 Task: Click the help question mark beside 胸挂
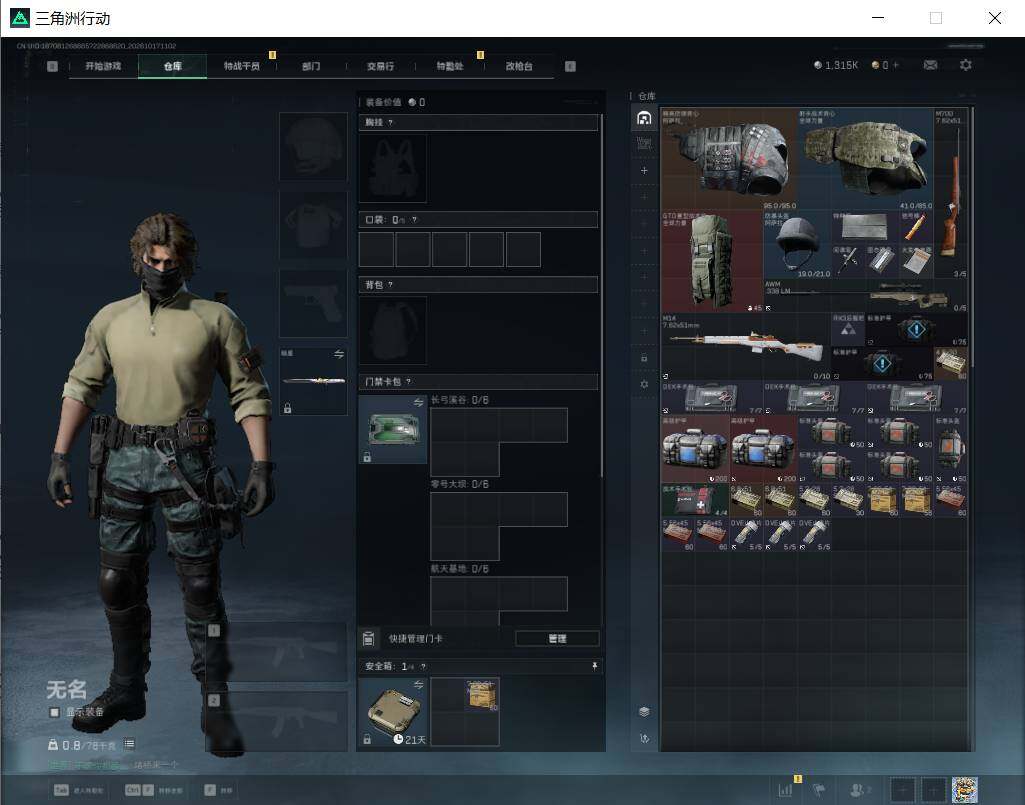tap(390, 122)
